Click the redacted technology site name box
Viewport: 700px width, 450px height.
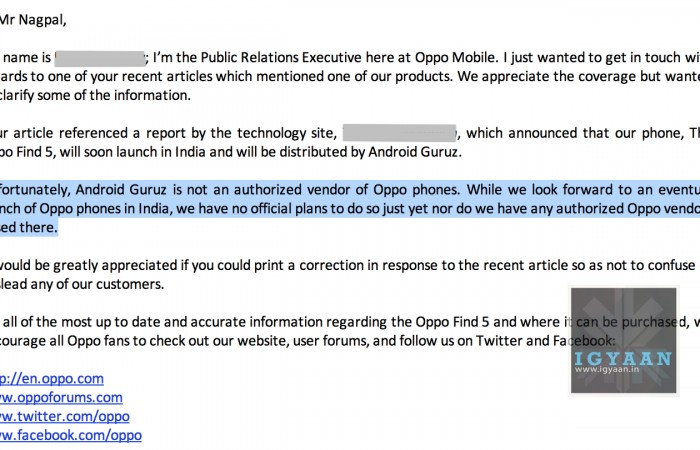click(399, 132)
